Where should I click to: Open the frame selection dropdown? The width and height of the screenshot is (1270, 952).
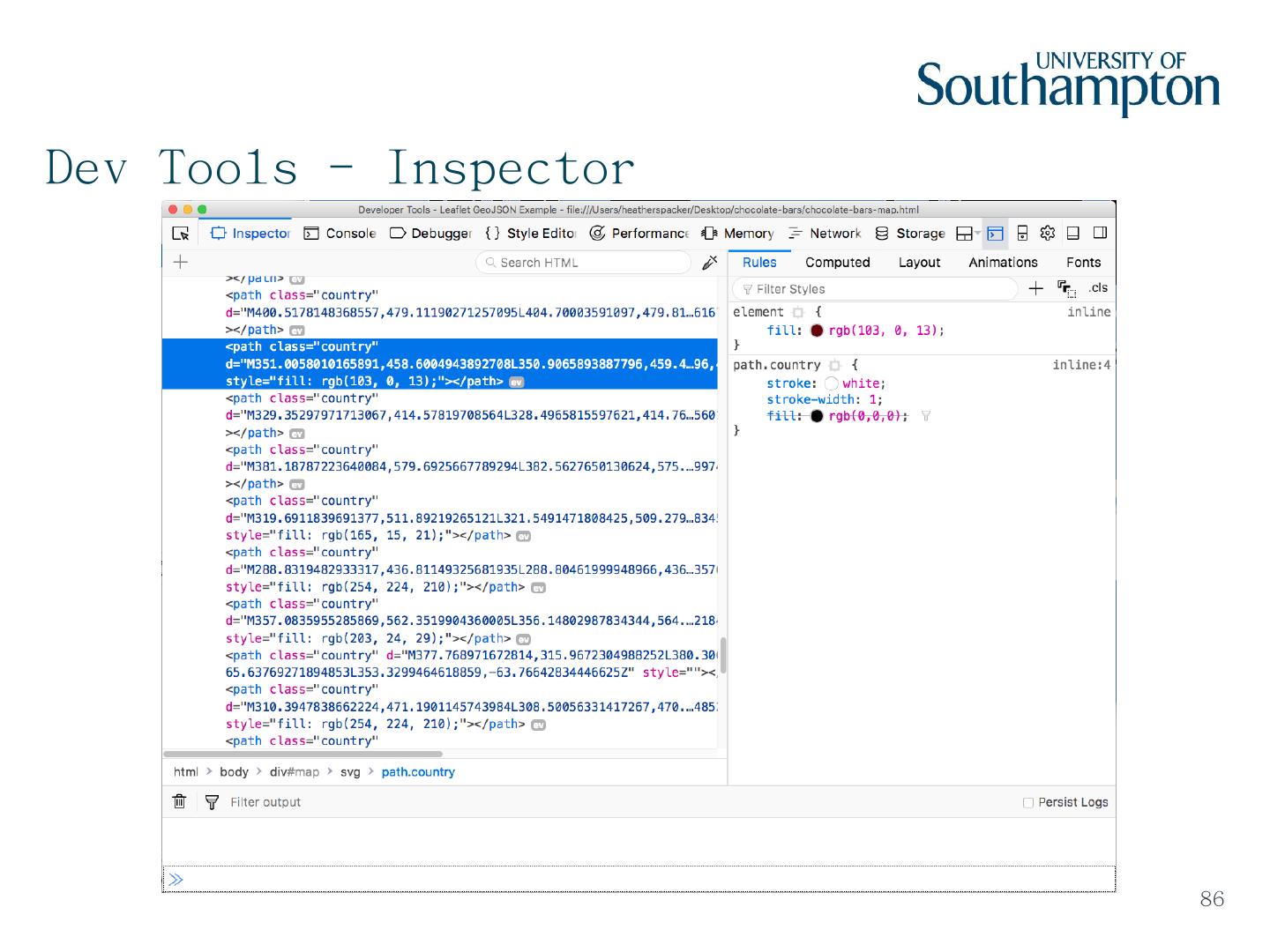(x=968, y=233)
